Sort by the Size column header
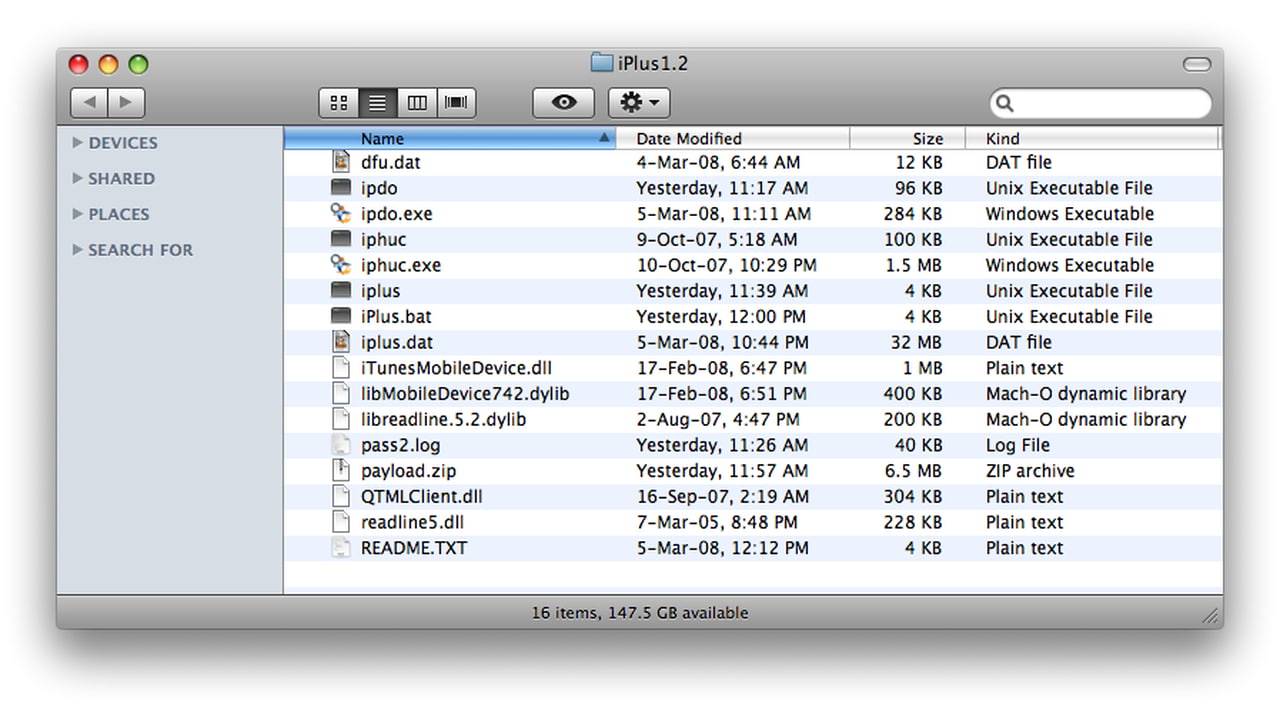The image size is (1280, 720). click(x=907, y=138)
